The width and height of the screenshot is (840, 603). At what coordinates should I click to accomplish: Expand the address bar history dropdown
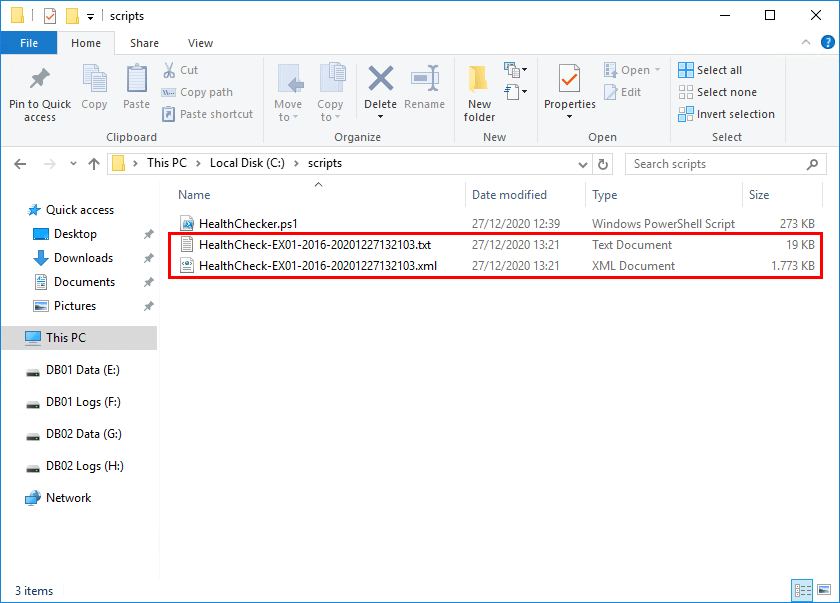tap(583, 163)
